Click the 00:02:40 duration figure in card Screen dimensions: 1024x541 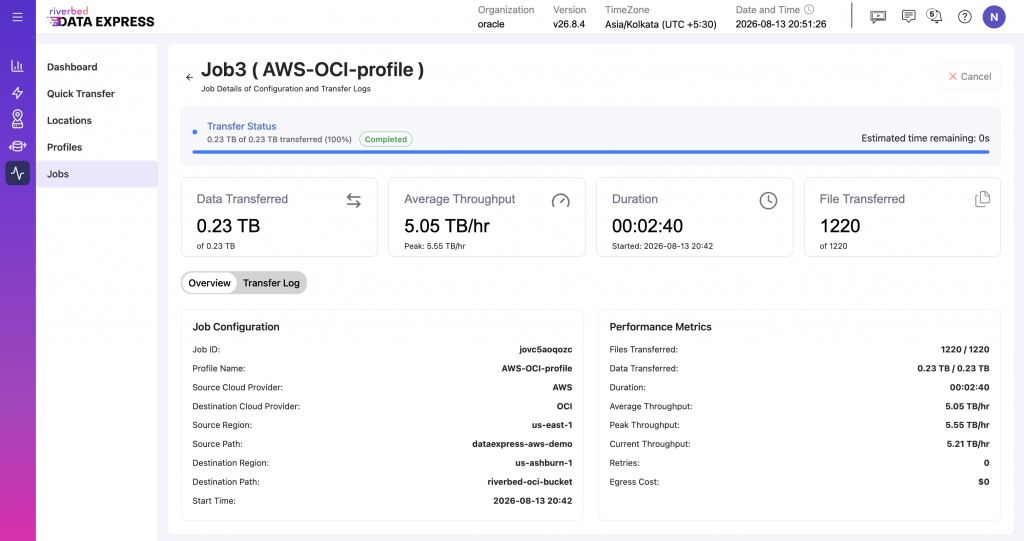coord(647,226)
